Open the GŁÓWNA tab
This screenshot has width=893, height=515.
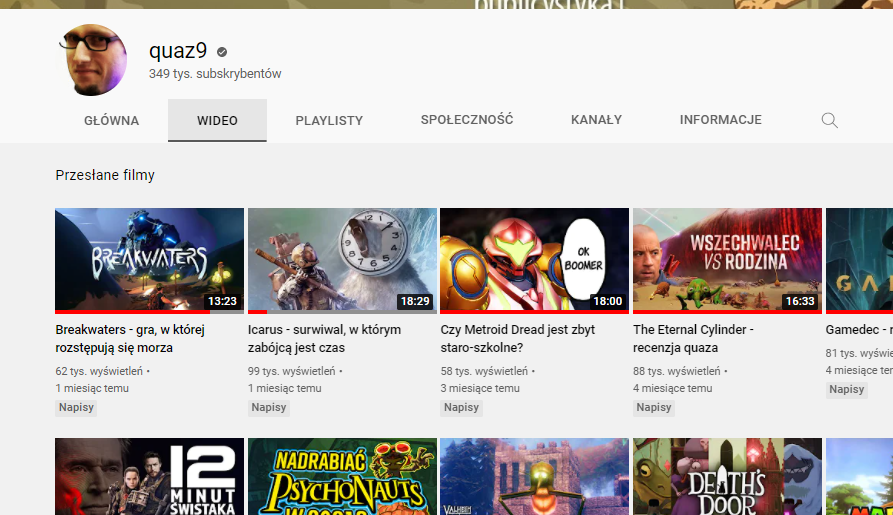(111, 120)
